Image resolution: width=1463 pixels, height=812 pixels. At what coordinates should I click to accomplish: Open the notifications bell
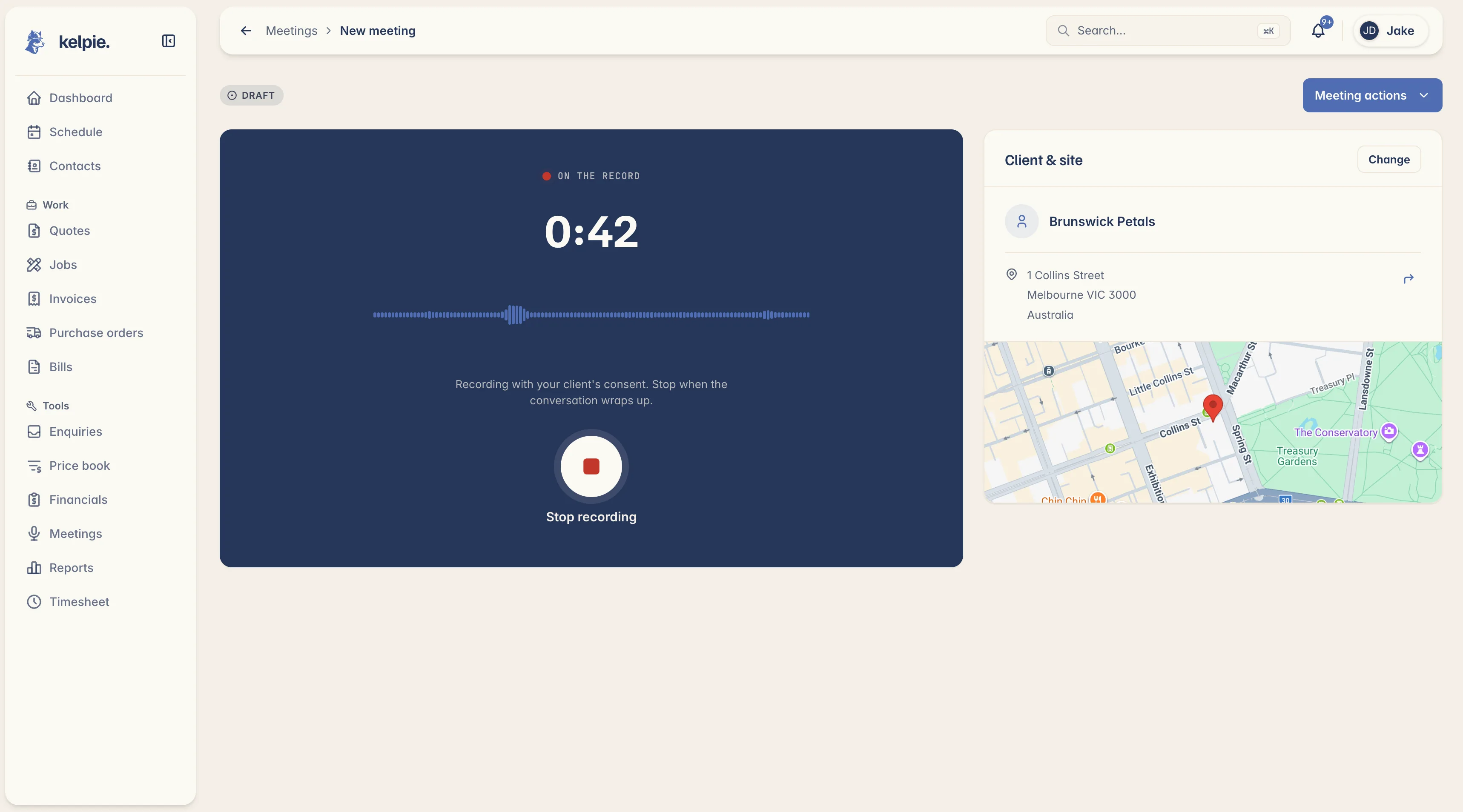tap(1318, 31)
